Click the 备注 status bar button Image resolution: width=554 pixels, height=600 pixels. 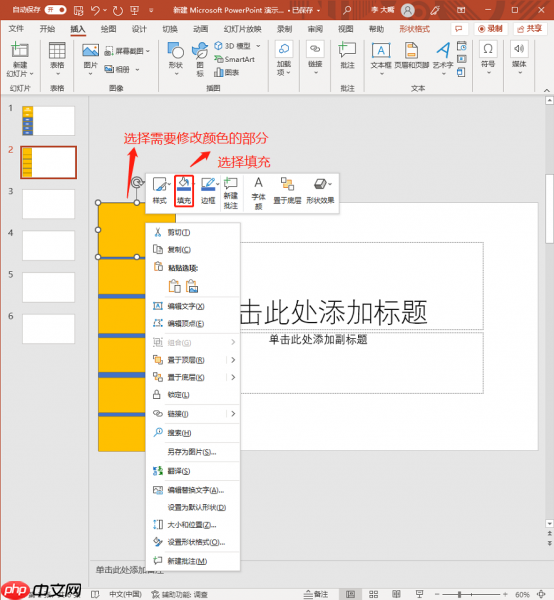pyautogui.click(x=316, y=594)
